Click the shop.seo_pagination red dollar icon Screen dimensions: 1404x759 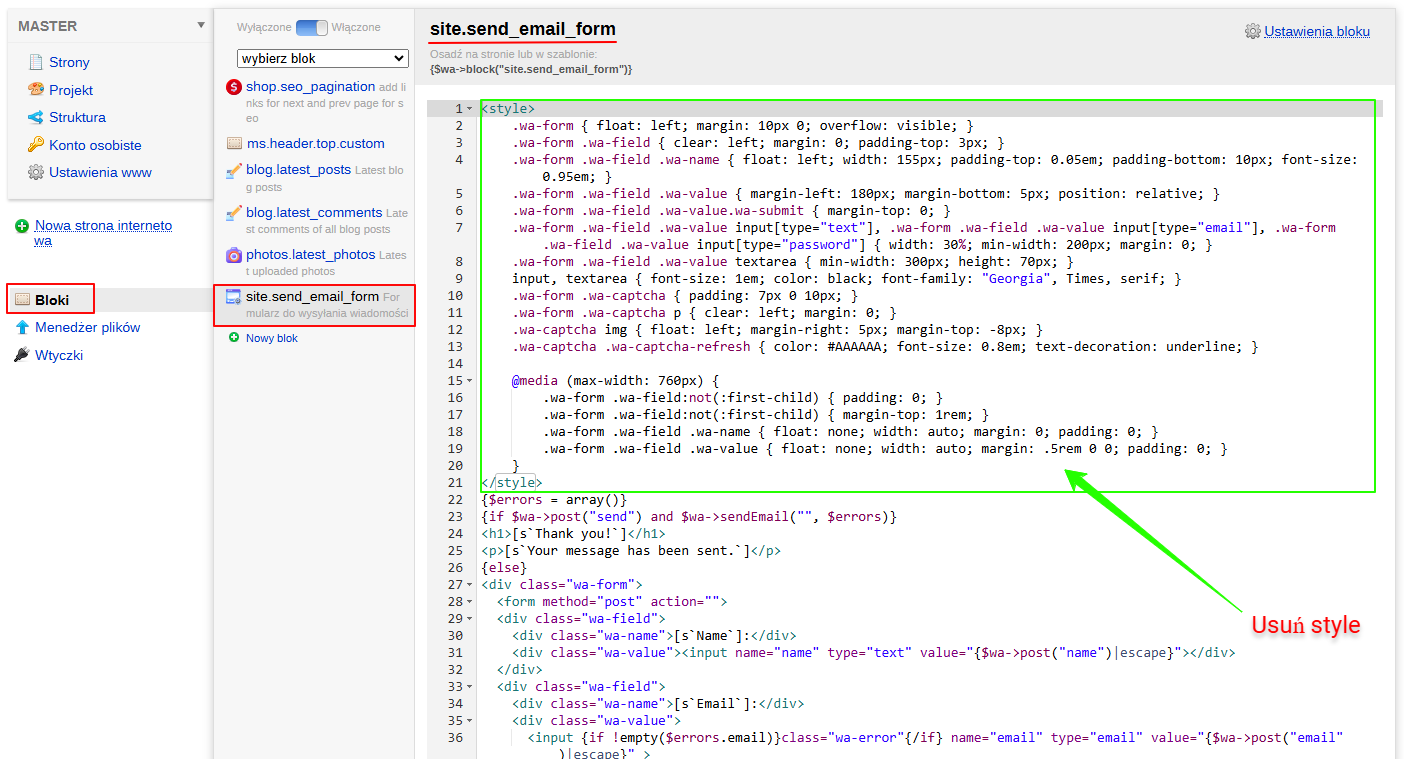pos(234,87)
